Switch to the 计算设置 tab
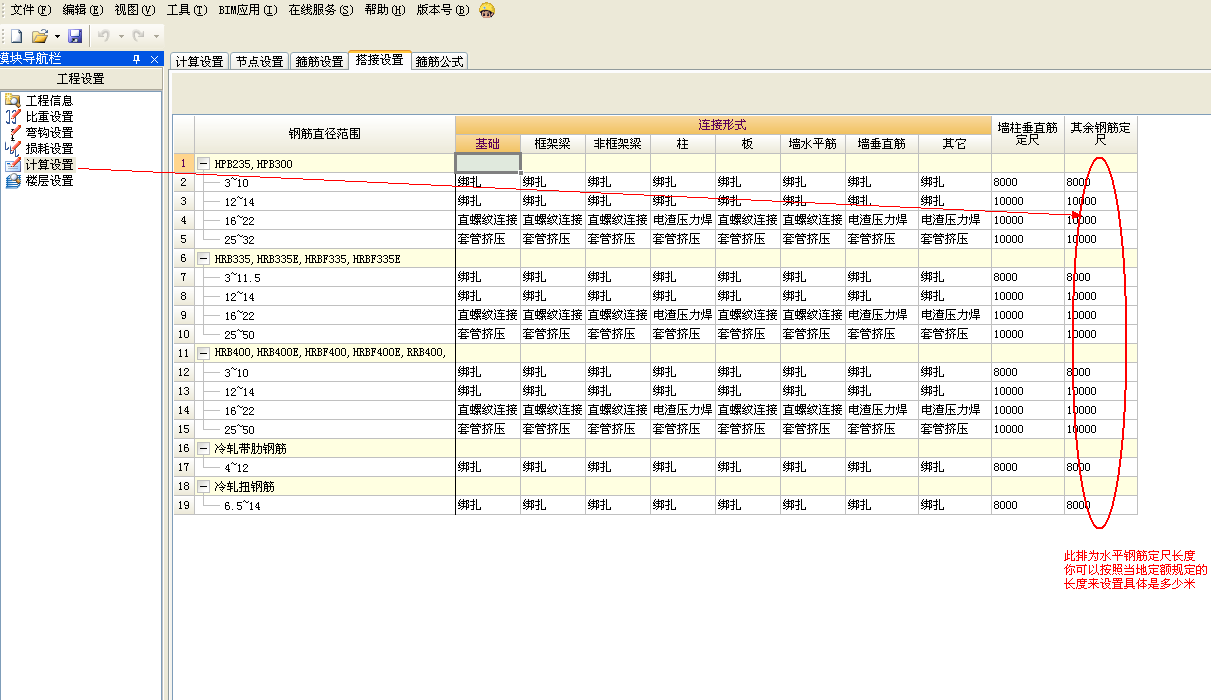Screen dimensions: 1211x700 (200, 61)
